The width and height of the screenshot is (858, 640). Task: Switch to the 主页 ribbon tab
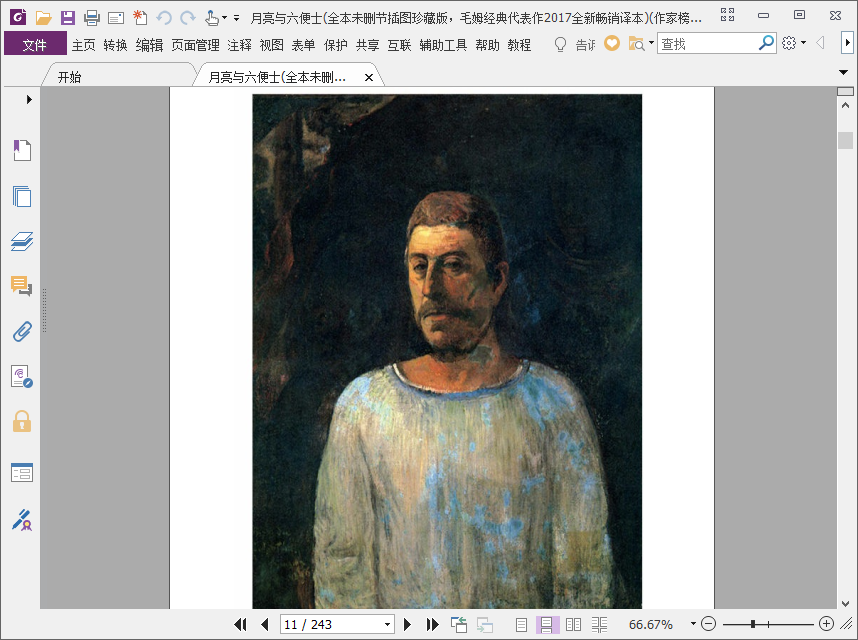tap(84, 45)
